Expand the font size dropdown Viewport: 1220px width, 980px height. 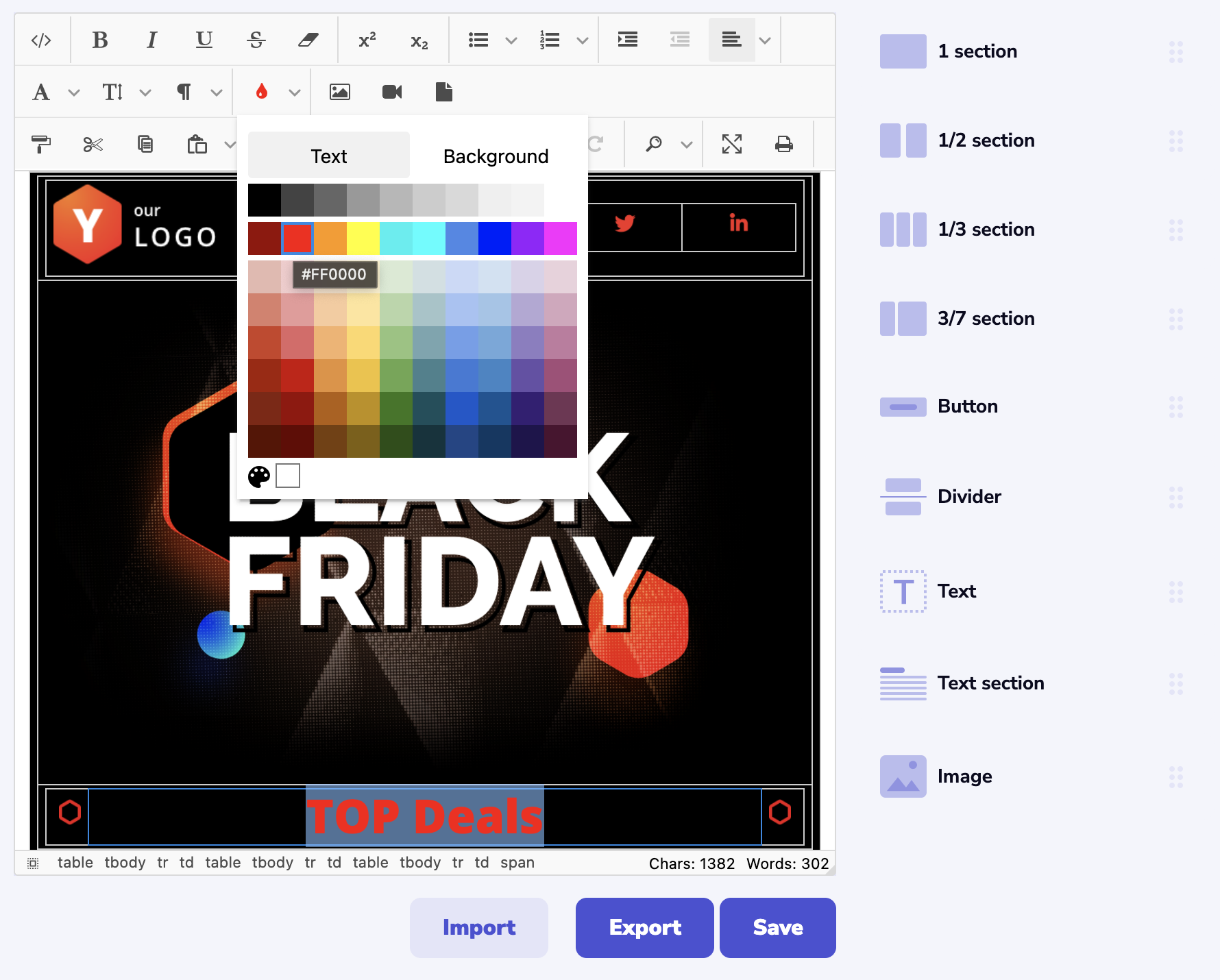coord(145,92)
